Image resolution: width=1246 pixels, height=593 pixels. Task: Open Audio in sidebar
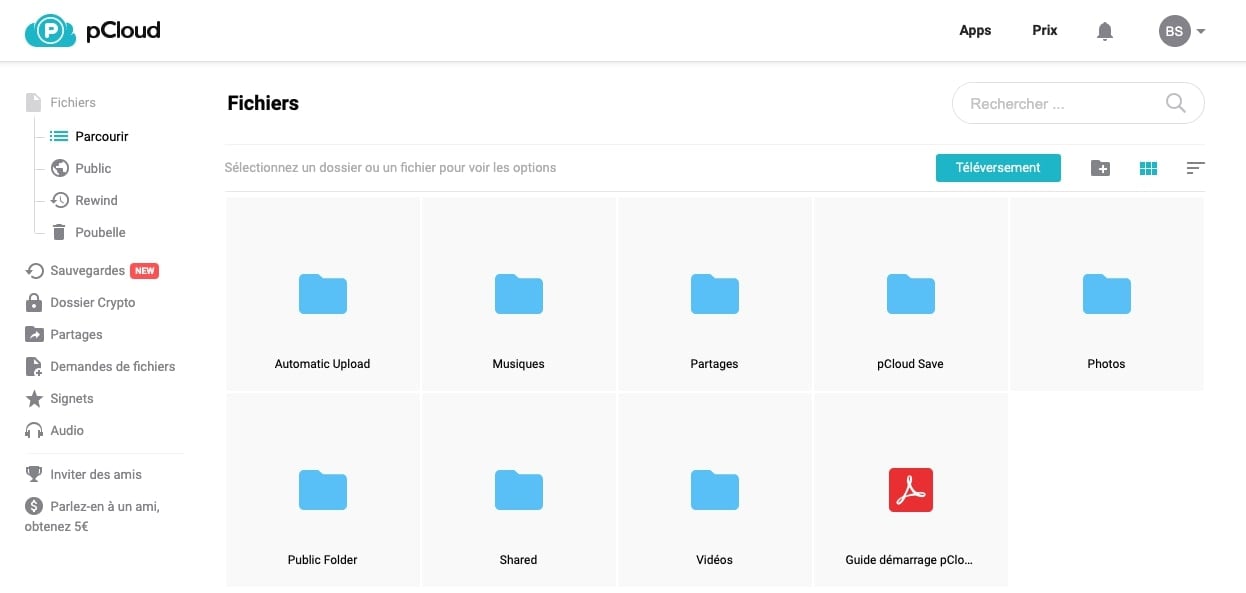(67, 430)
